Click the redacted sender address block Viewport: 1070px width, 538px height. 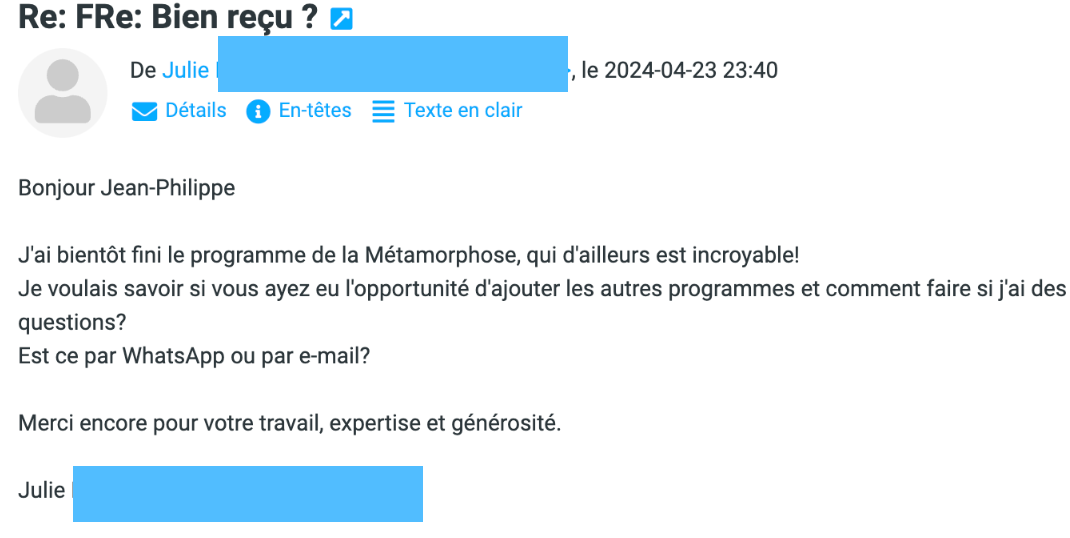(x=392, y=64)
